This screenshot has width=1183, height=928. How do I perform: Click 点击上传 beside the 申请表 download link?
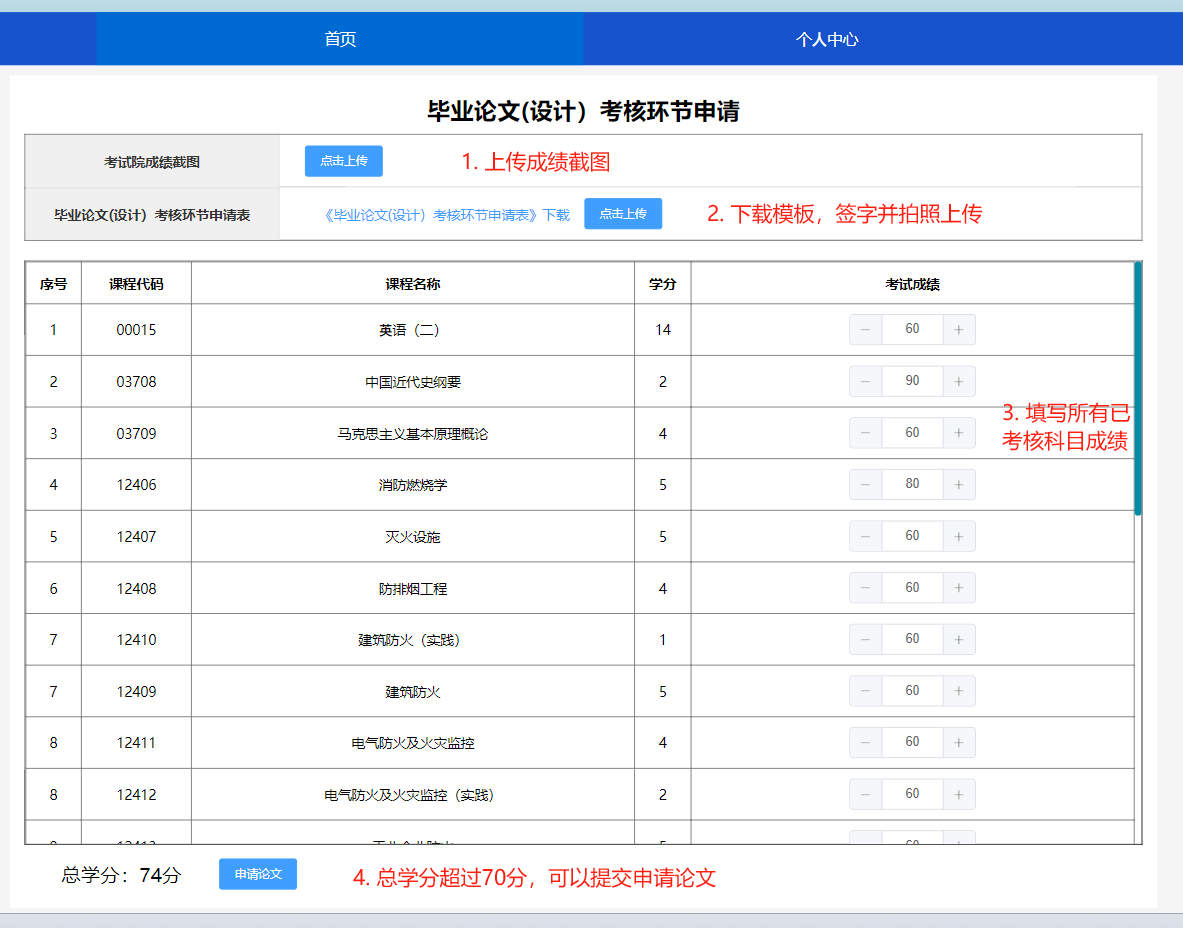[622, 214]
